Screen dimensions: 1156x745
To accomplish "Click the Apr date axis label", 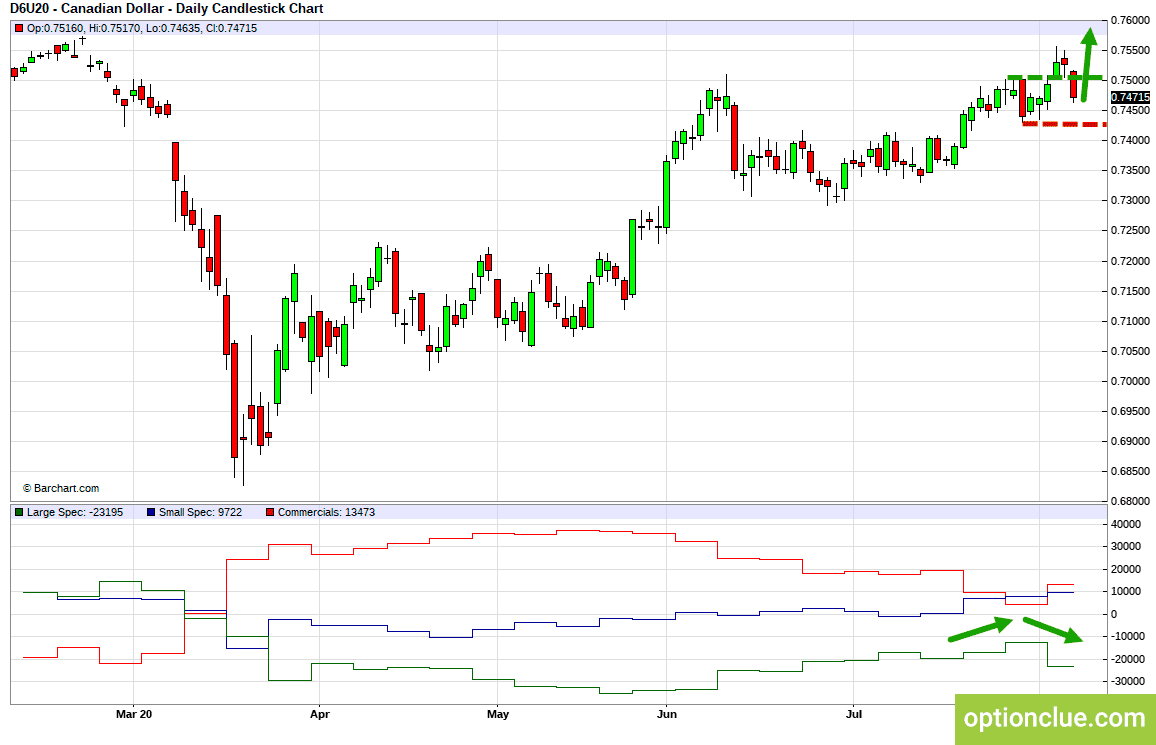I will point(319,714).
